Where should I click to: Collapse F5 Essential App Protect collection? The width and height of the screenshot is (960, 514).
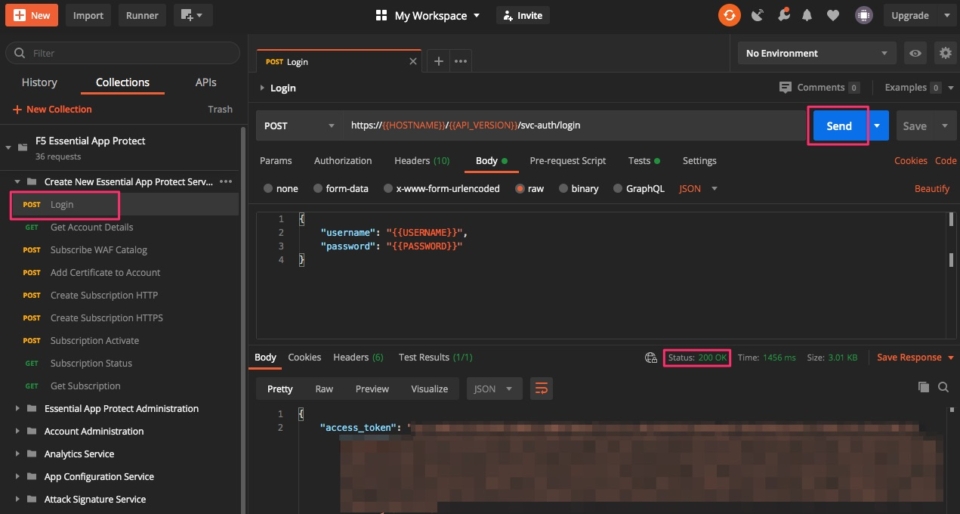pyautogui.click(x=9, y=147)
